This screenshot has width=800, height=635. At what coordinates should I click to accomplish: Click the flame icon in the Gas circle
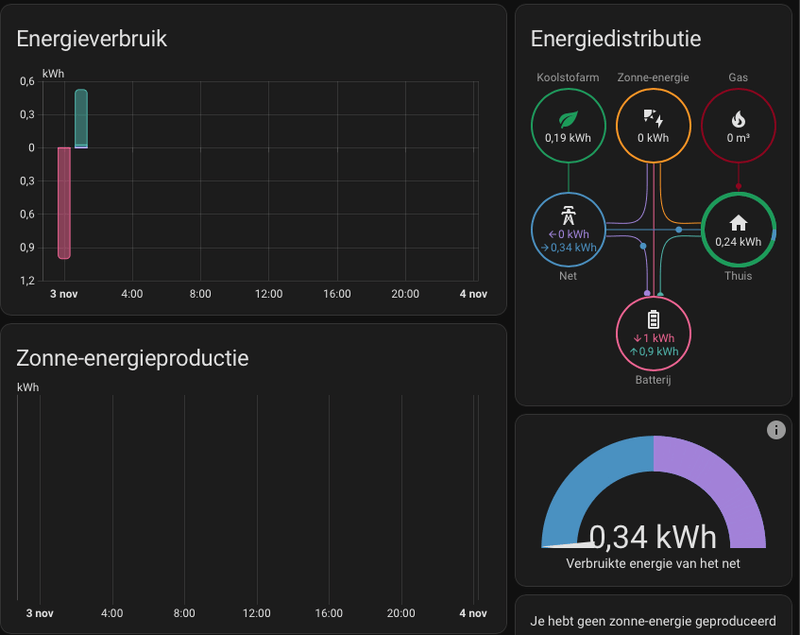738,119
